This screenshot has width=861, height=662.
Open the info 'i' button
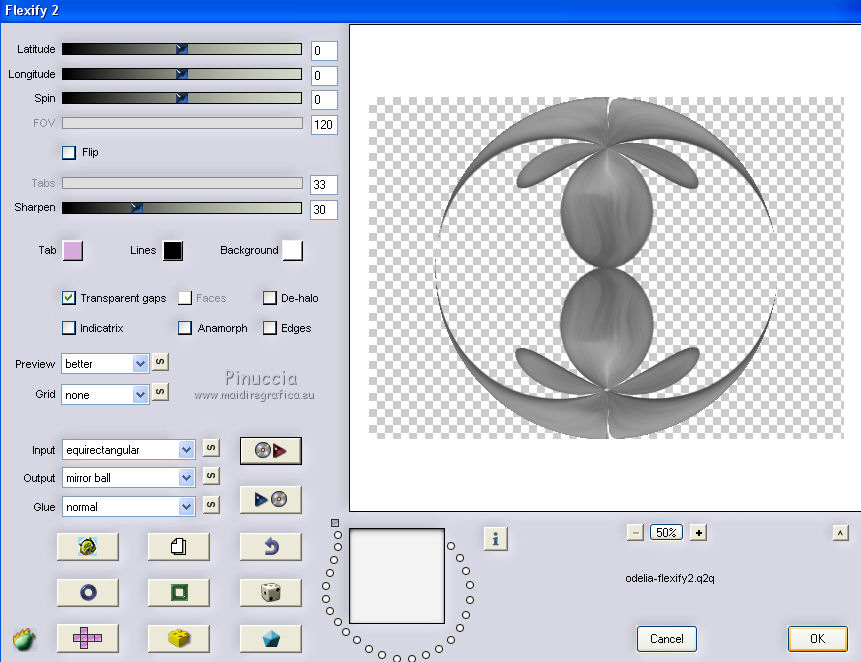[496, 539]
